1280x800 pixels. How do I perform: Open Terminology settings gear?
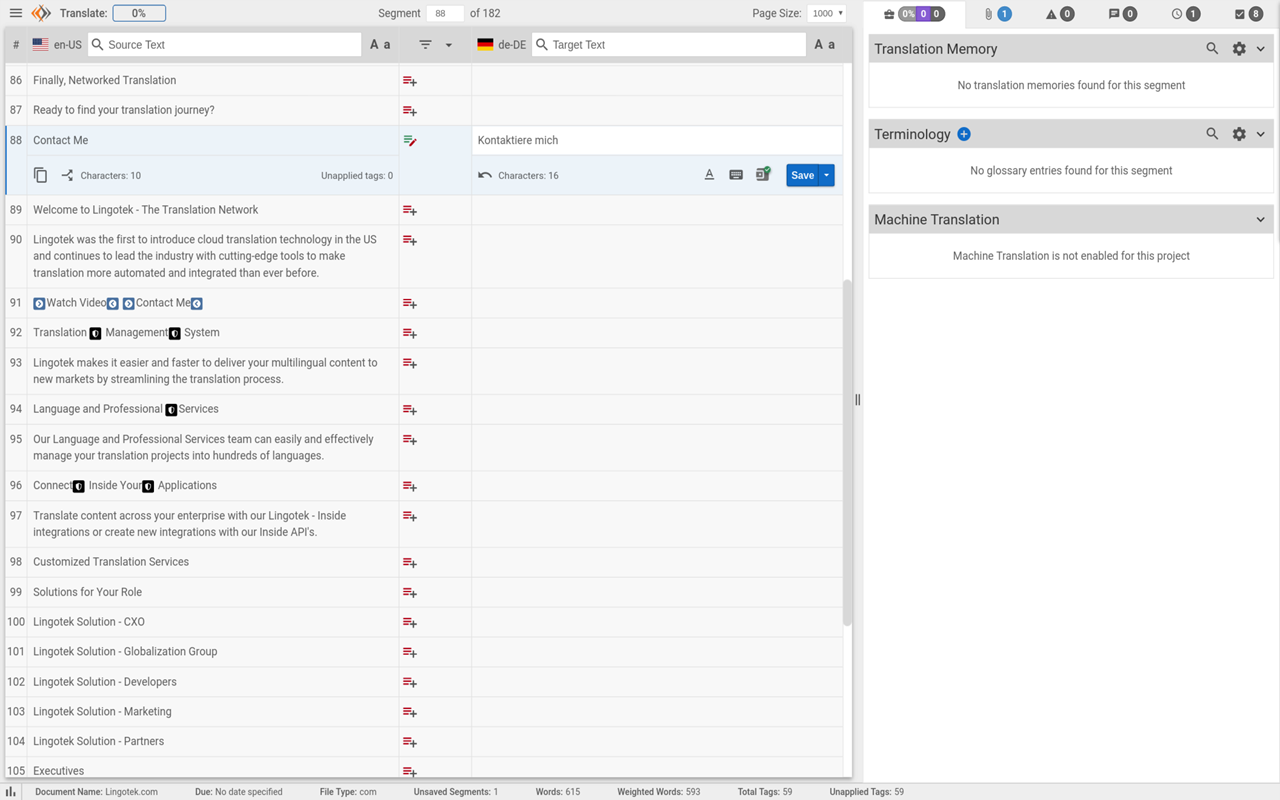click(x=1239, y=134)
